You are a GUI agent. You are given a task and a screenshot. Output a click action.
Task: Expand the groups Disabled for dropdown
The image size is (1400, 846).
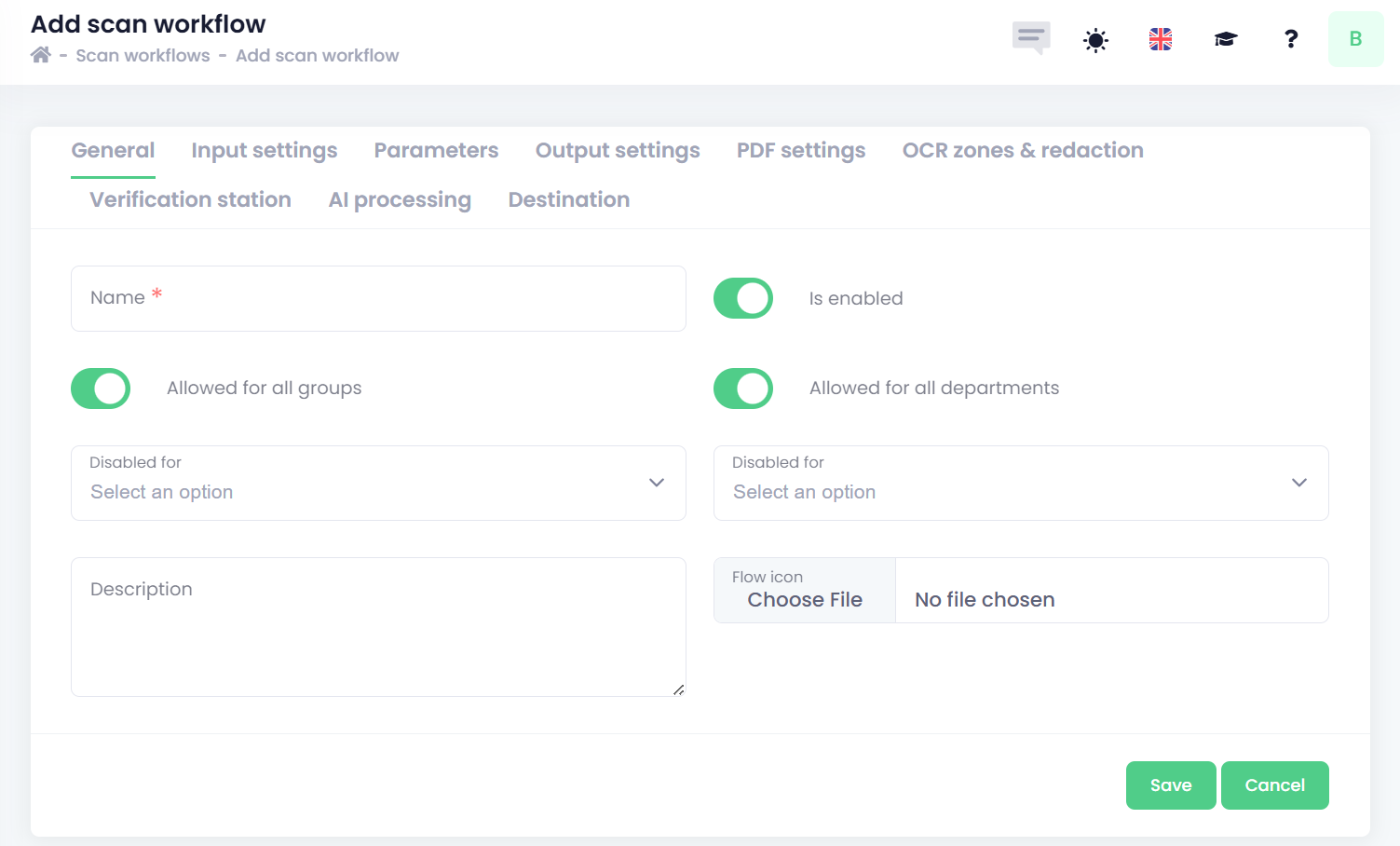click(378, 483)
